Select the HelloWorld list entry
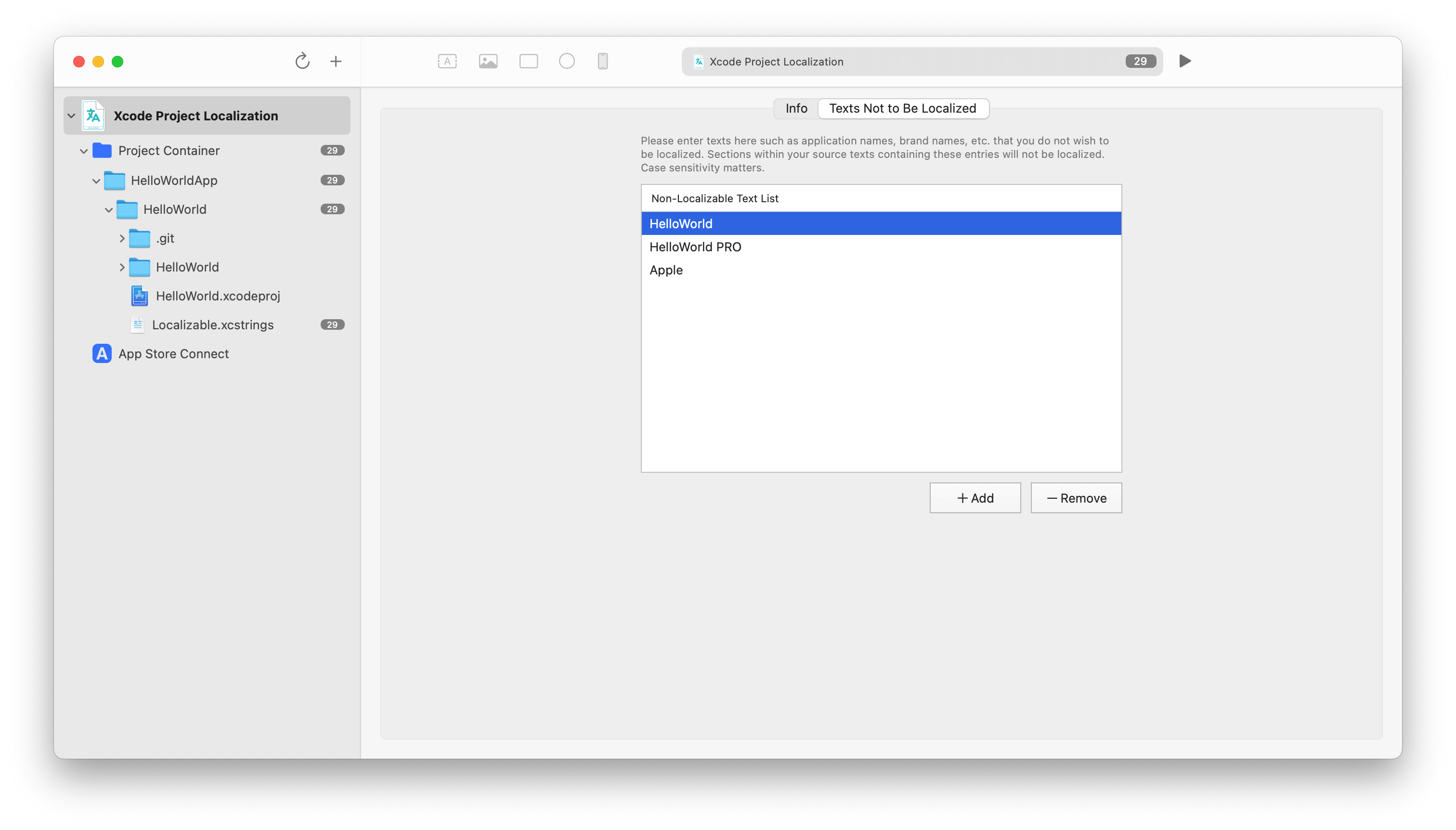The width and height of the screenshot is (1456, 830). pos(881,223)
